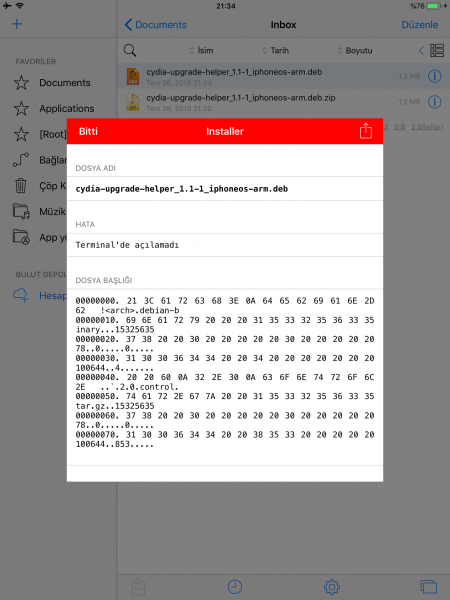The width and height of the screenshot is (450, 600).
Task: Open the windows tabs icon
Action: [428, 587]
